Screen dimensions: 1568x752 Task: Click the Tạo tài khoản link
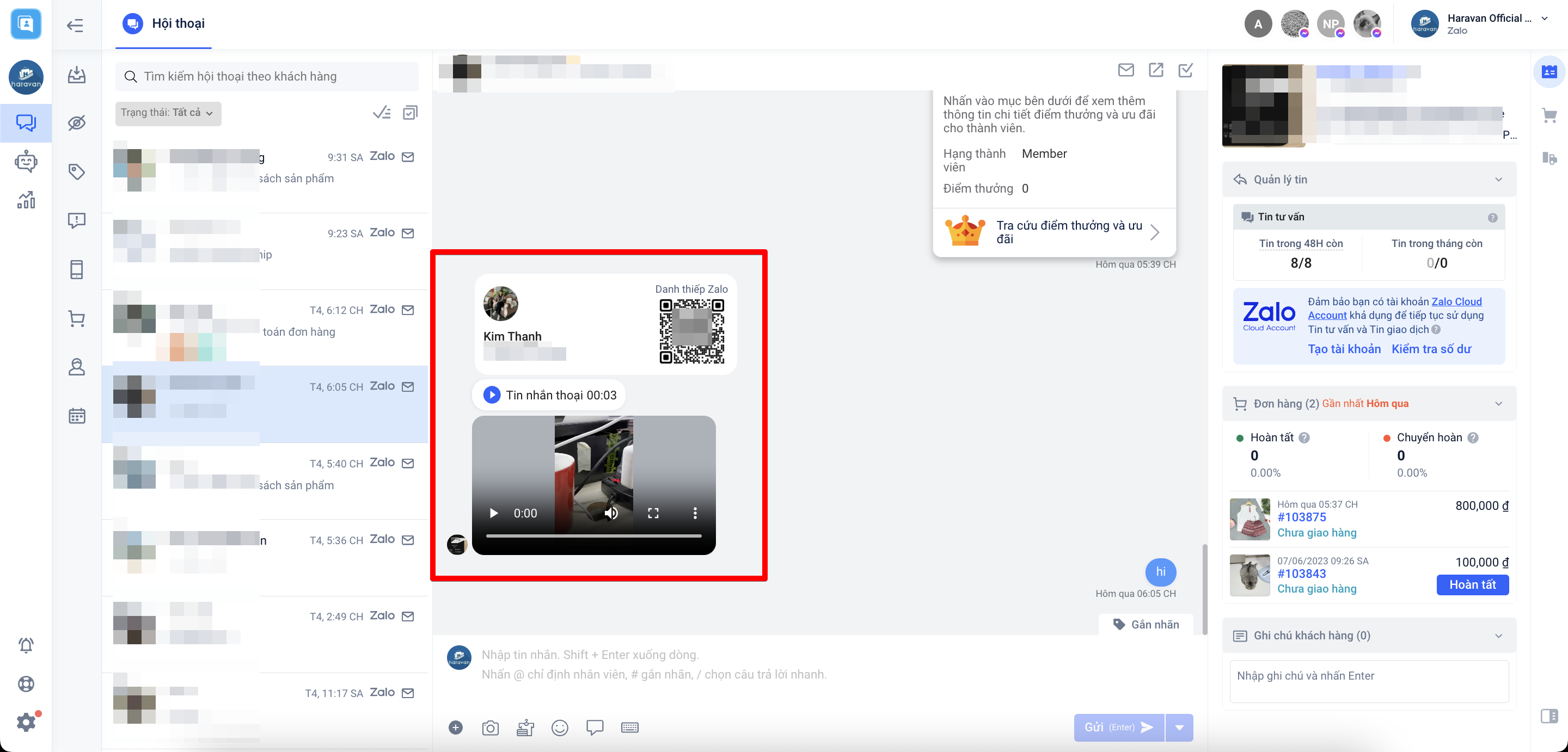(1344, 349)
